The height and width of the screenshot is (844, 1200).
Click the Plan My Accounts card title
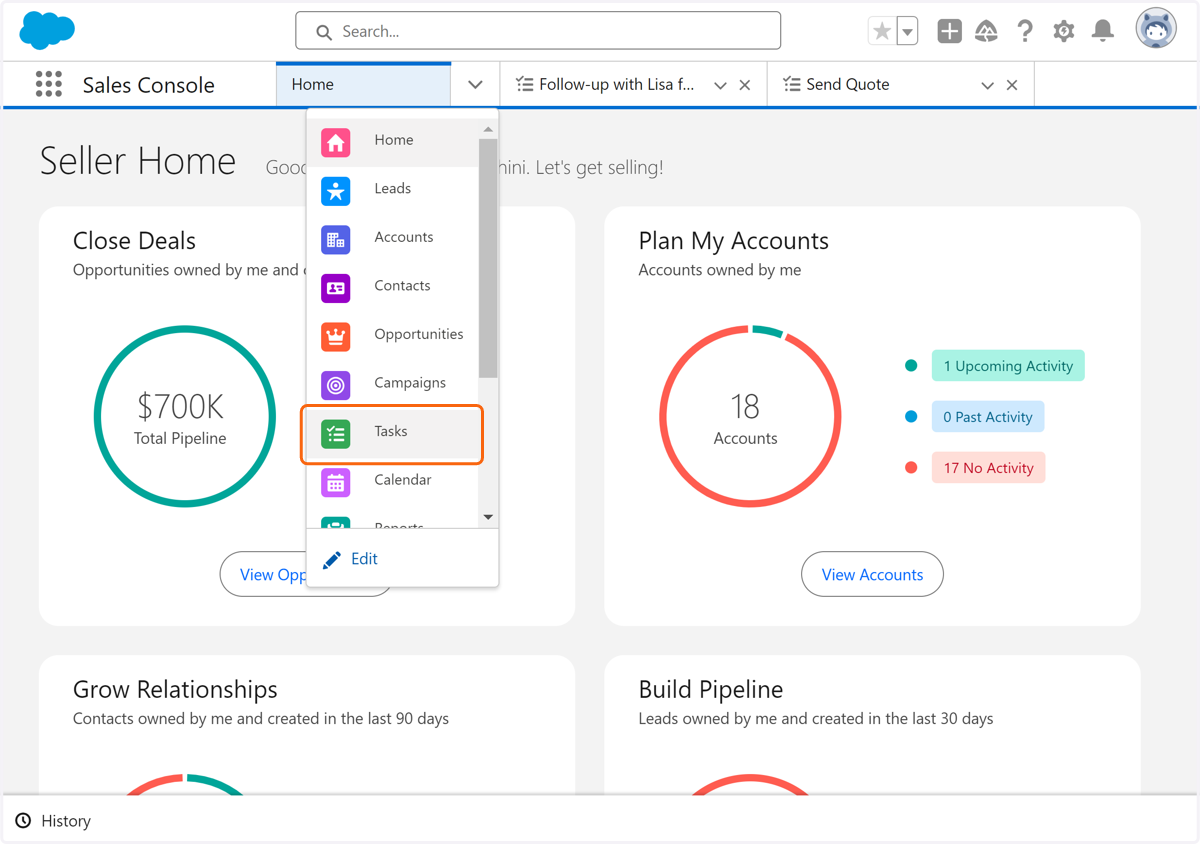tap(734, 241)
